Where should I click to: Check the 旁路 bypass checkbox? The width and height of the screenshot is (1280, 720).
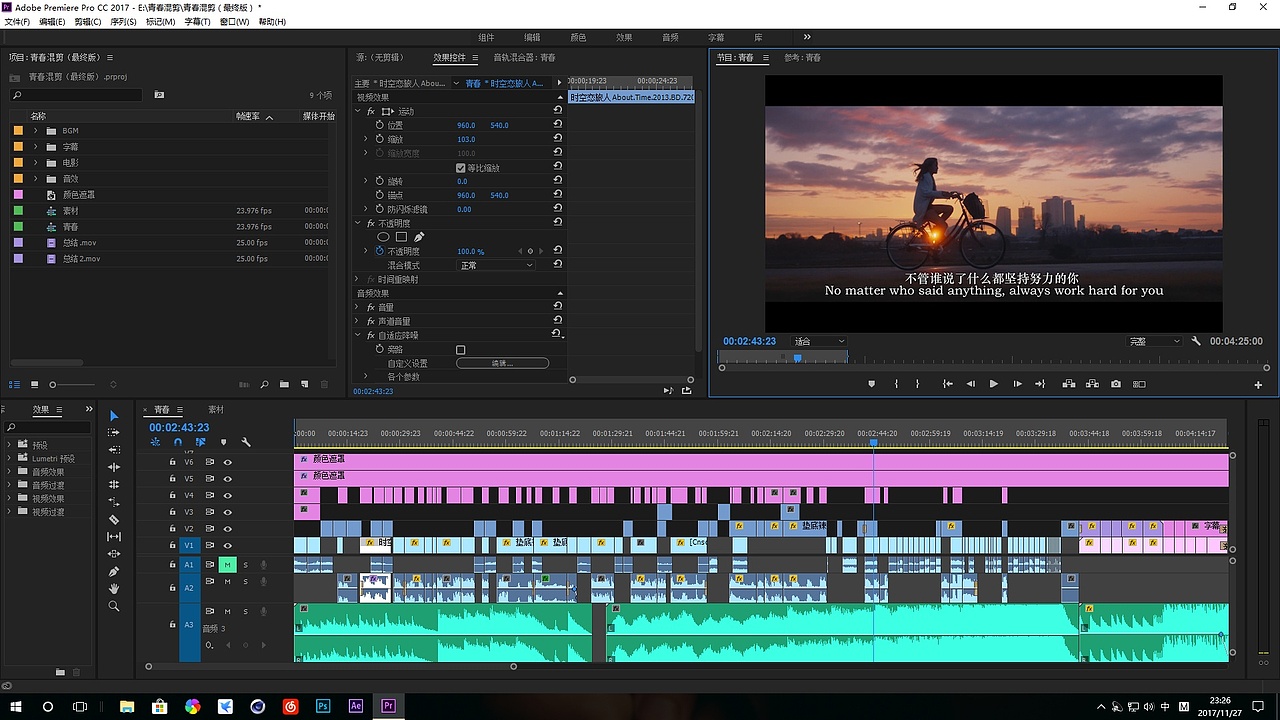pyautogui.click(x=460, y=350)
